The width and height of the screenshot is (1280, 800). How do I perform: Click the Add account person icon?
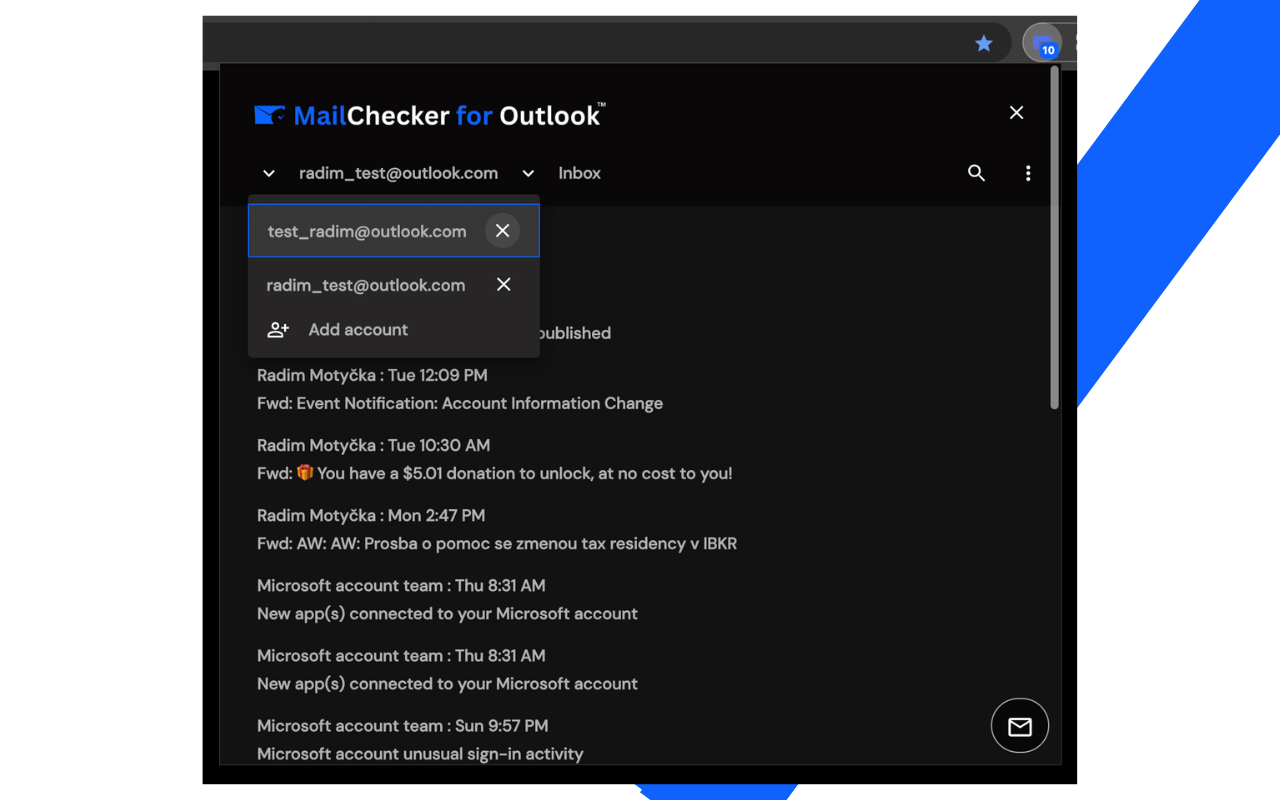point(277,329)
